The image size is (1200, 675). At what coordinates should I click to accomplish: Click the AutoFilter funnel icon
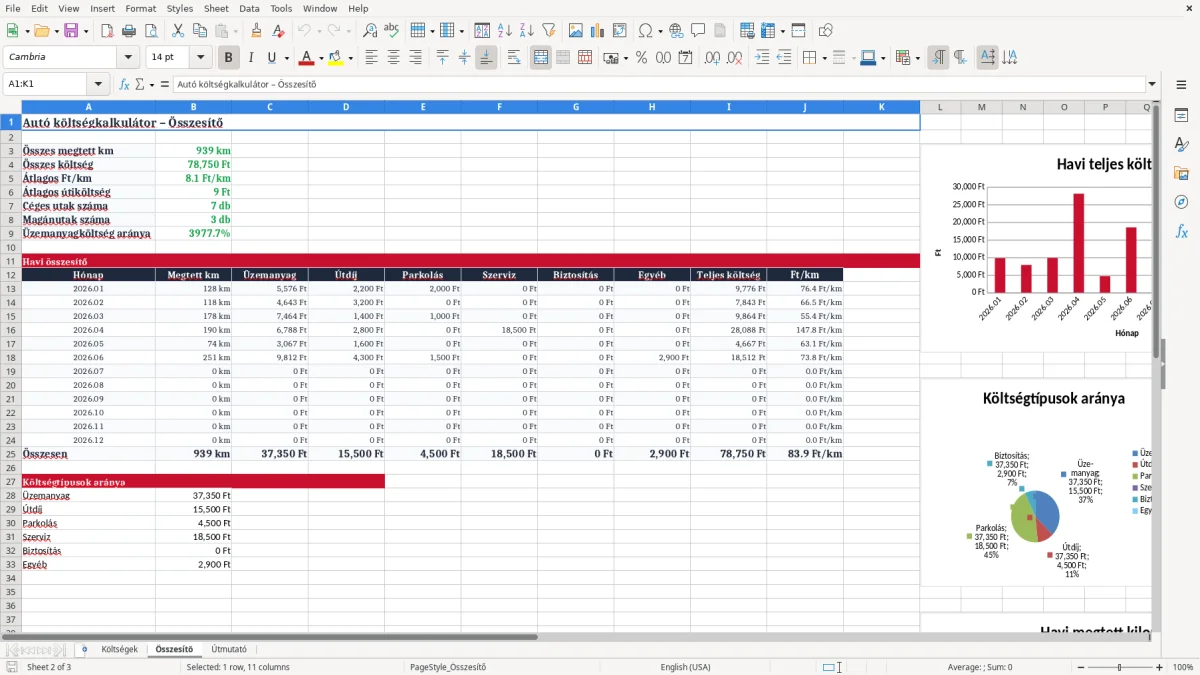point(549,31)
